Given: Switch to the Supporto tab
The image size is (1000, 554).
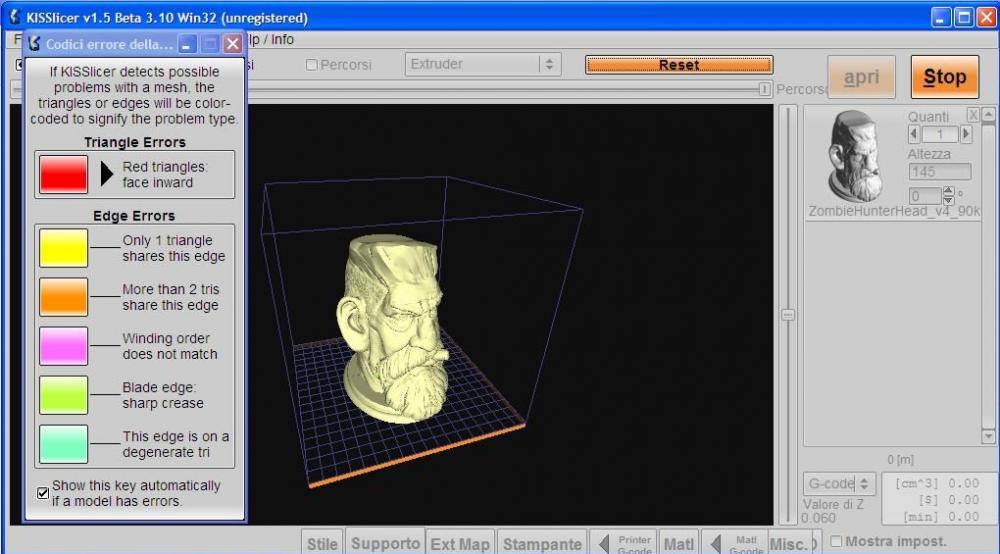Looking at the screenshot, I should click(x=385, y=543).
